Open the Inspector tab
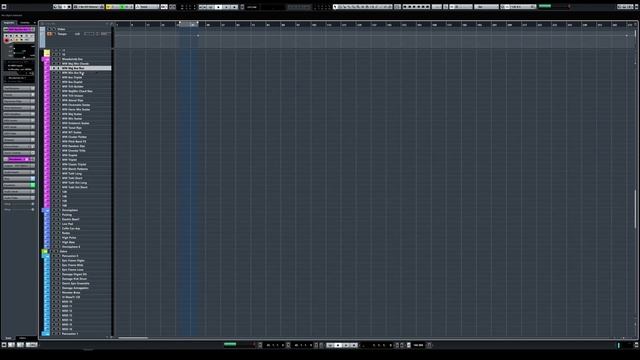Image resolution: width=640 pixels, height=360 pixels. [9, 23]
